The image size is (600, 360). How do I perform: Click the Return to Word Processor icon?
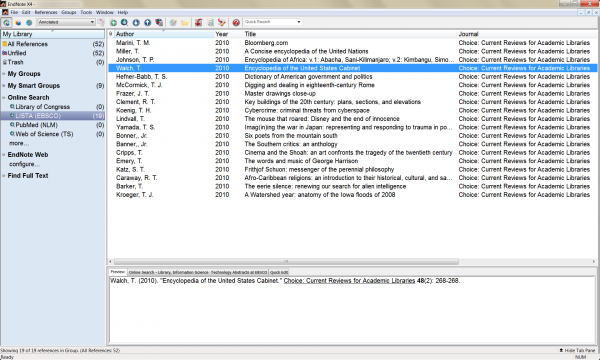pyautogui.click(x=222, y=23)
